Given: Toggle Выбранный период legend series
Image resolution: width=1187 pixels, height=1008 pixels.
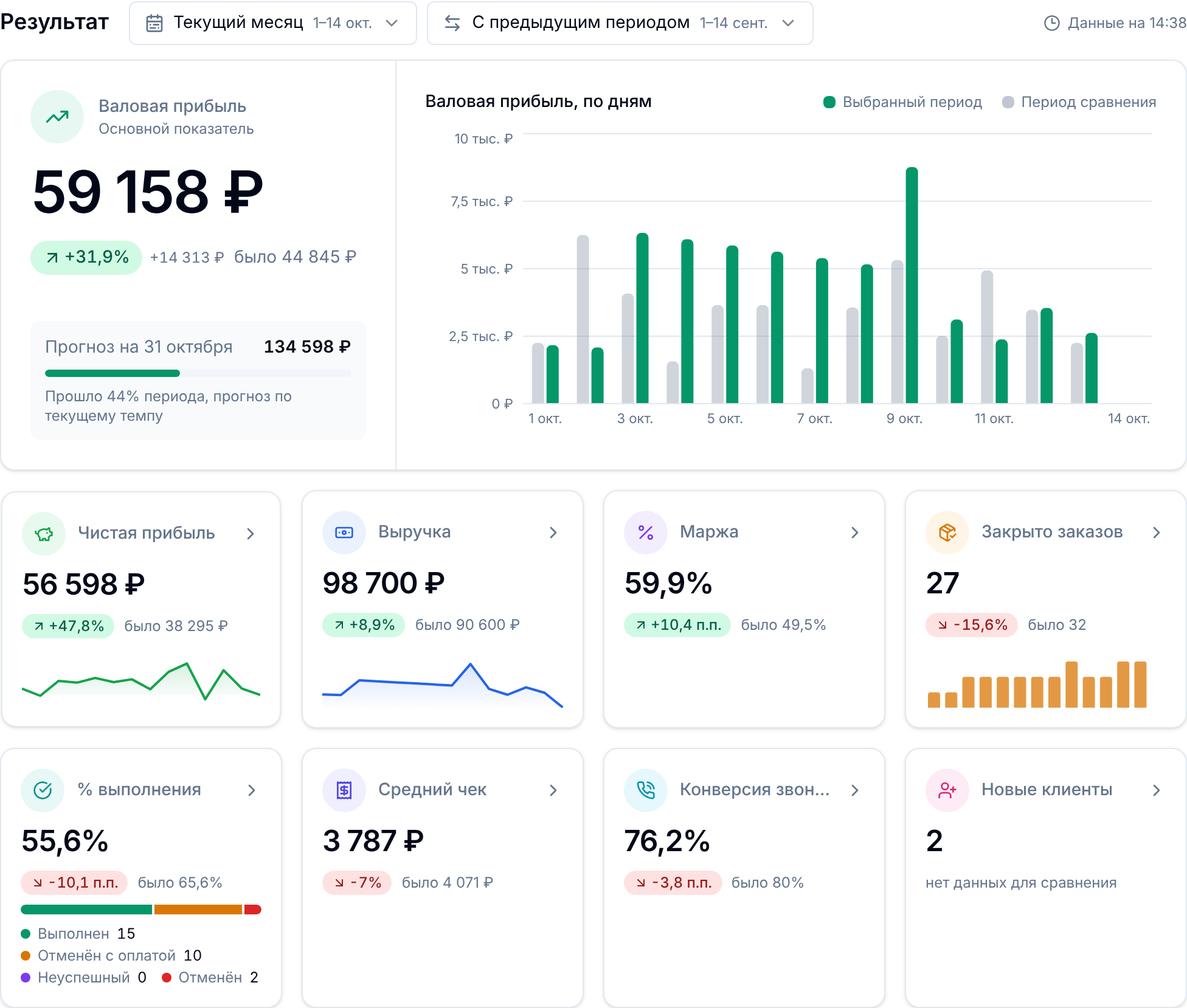Looking at the screenshot, I should [x=902, y=102].
